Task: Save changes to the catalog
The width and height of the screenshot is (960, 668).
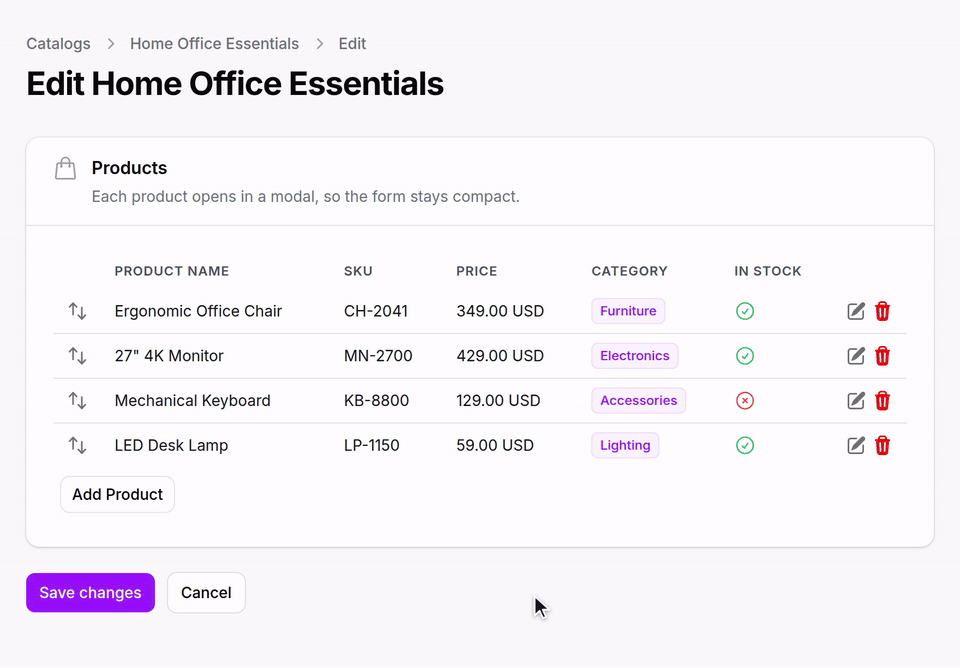Action: coord(91,593)
